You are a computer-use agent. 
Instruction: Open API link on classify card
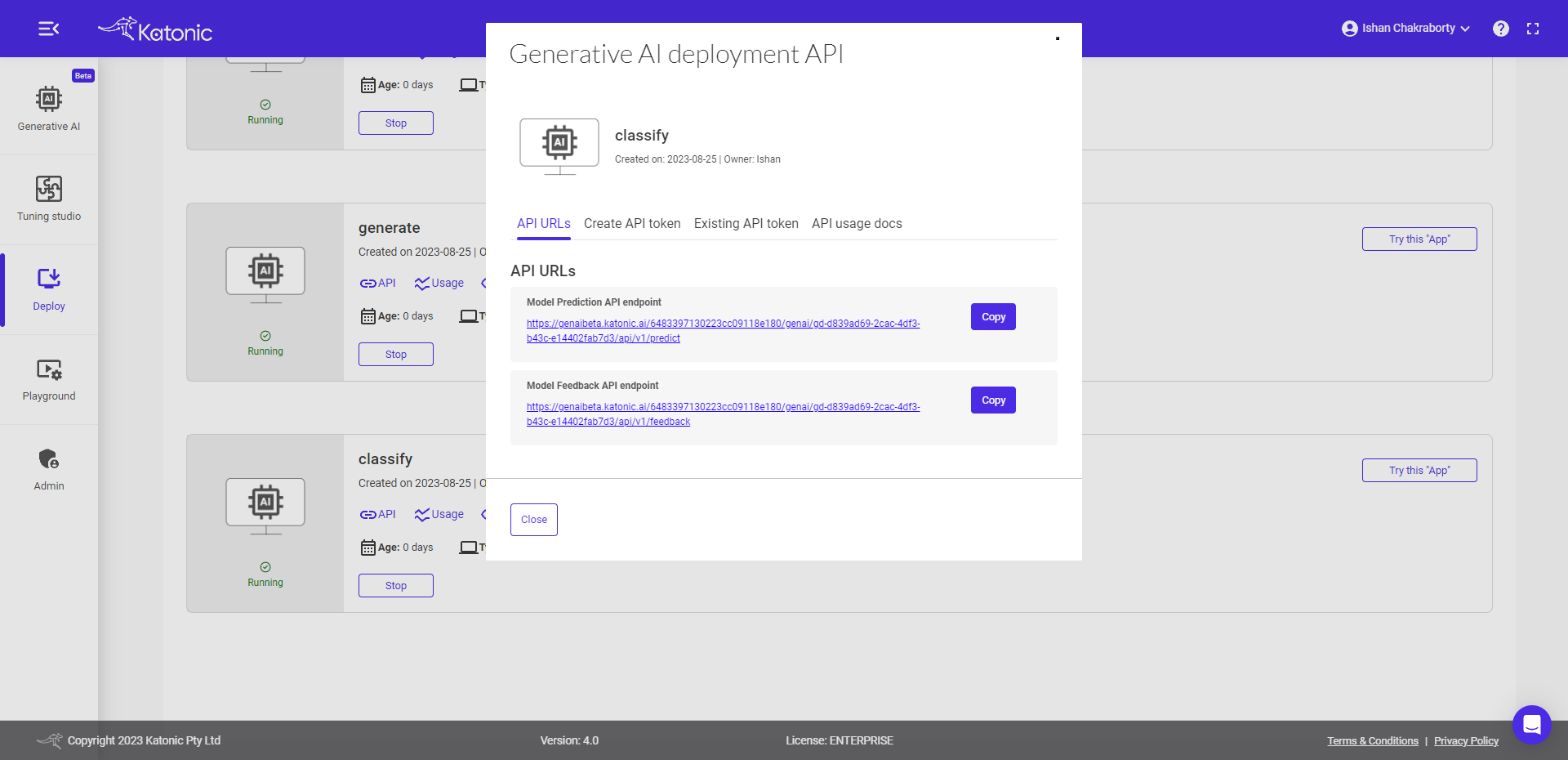(x=377, y=515)
